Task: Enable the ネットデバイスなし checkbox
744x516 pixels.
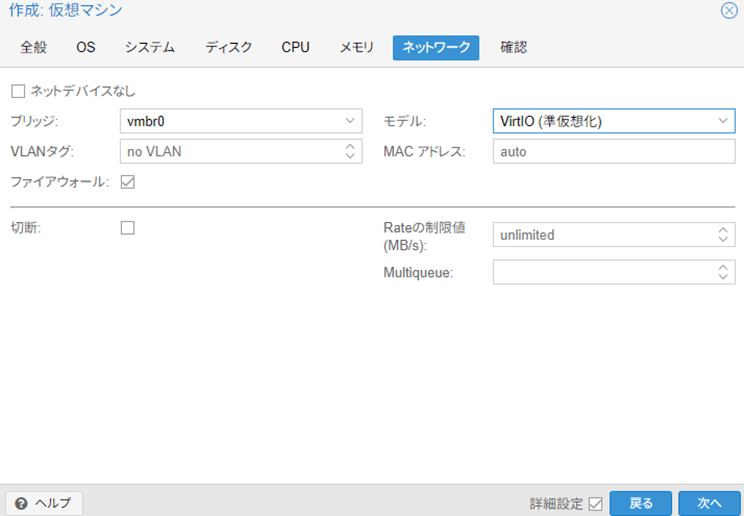Action: coord(18,91)
